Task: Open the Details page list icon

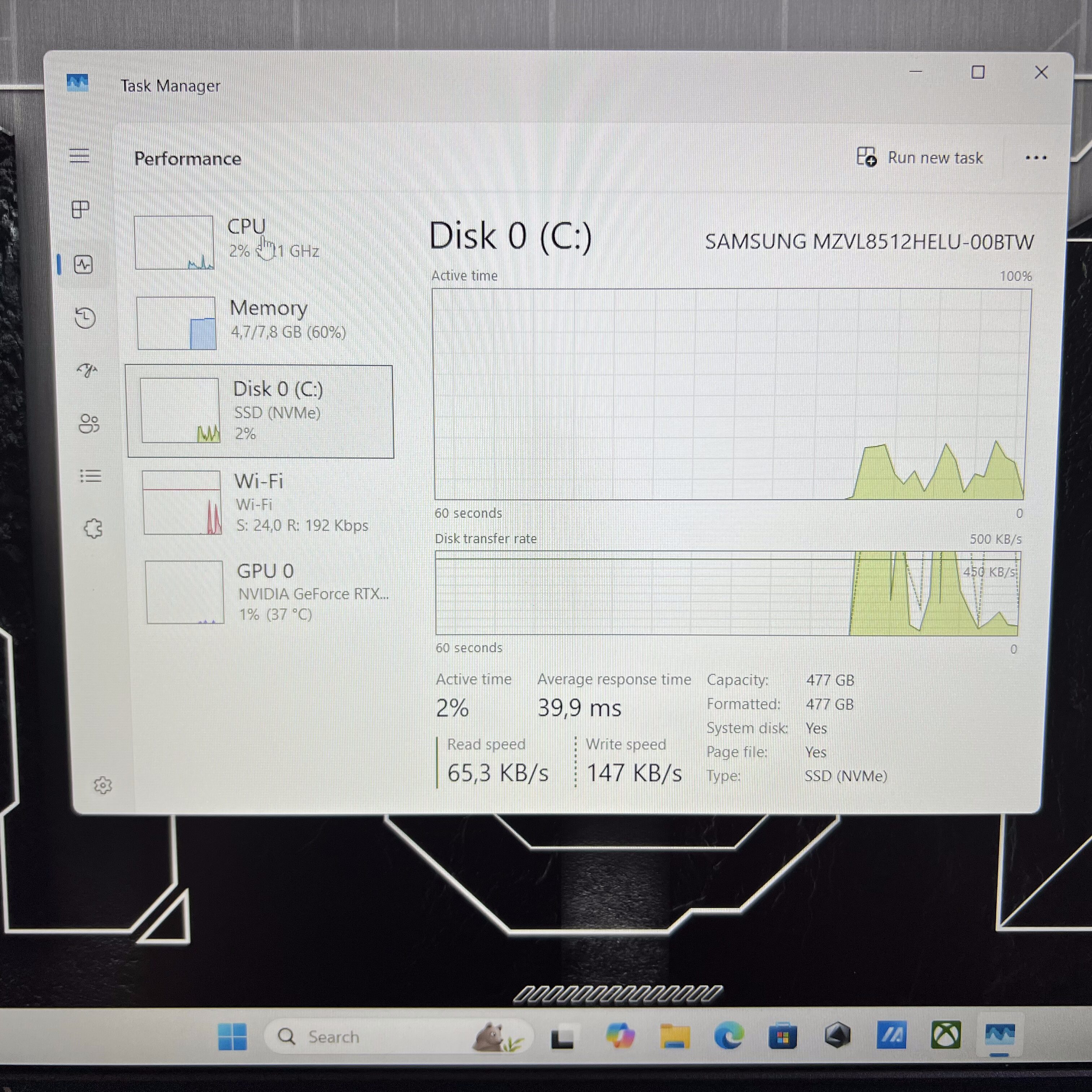Action: pyautogui.click(x=90, y=476)
